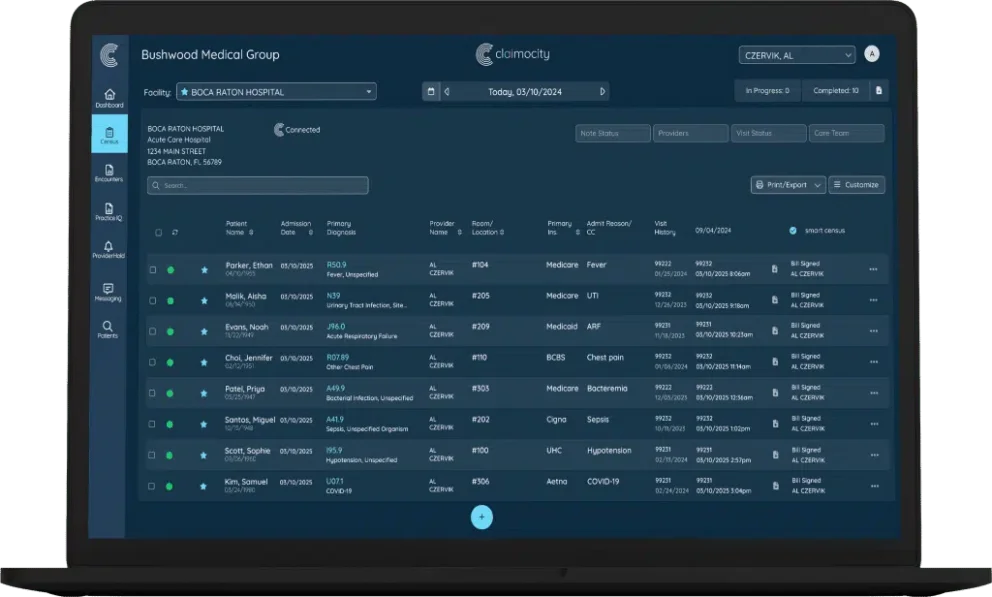Click the Customize button
This screenshot has height=597, width=992.
[857, 185]
